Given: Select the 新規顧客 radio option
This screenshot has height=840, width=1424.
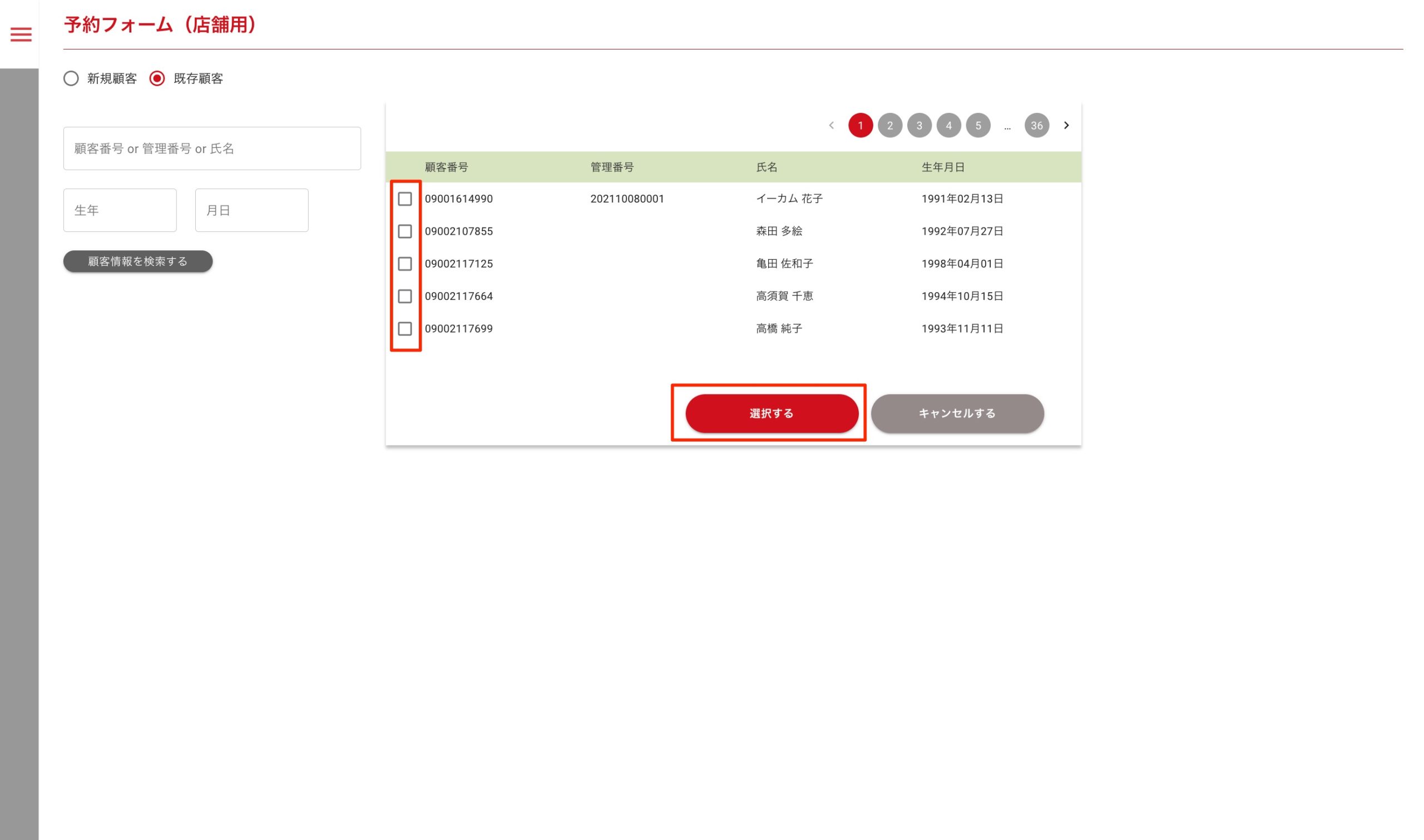Looking at the screenshot, I should click(x=71, y=78).
